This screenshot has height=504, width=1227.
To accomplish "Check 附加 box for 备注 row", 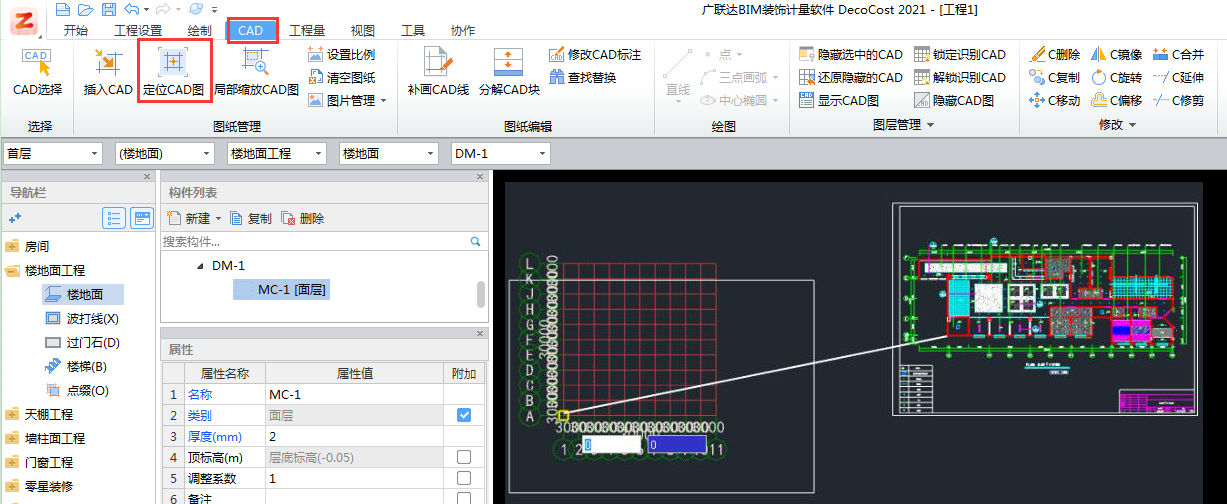I will [x=464, y=498].
